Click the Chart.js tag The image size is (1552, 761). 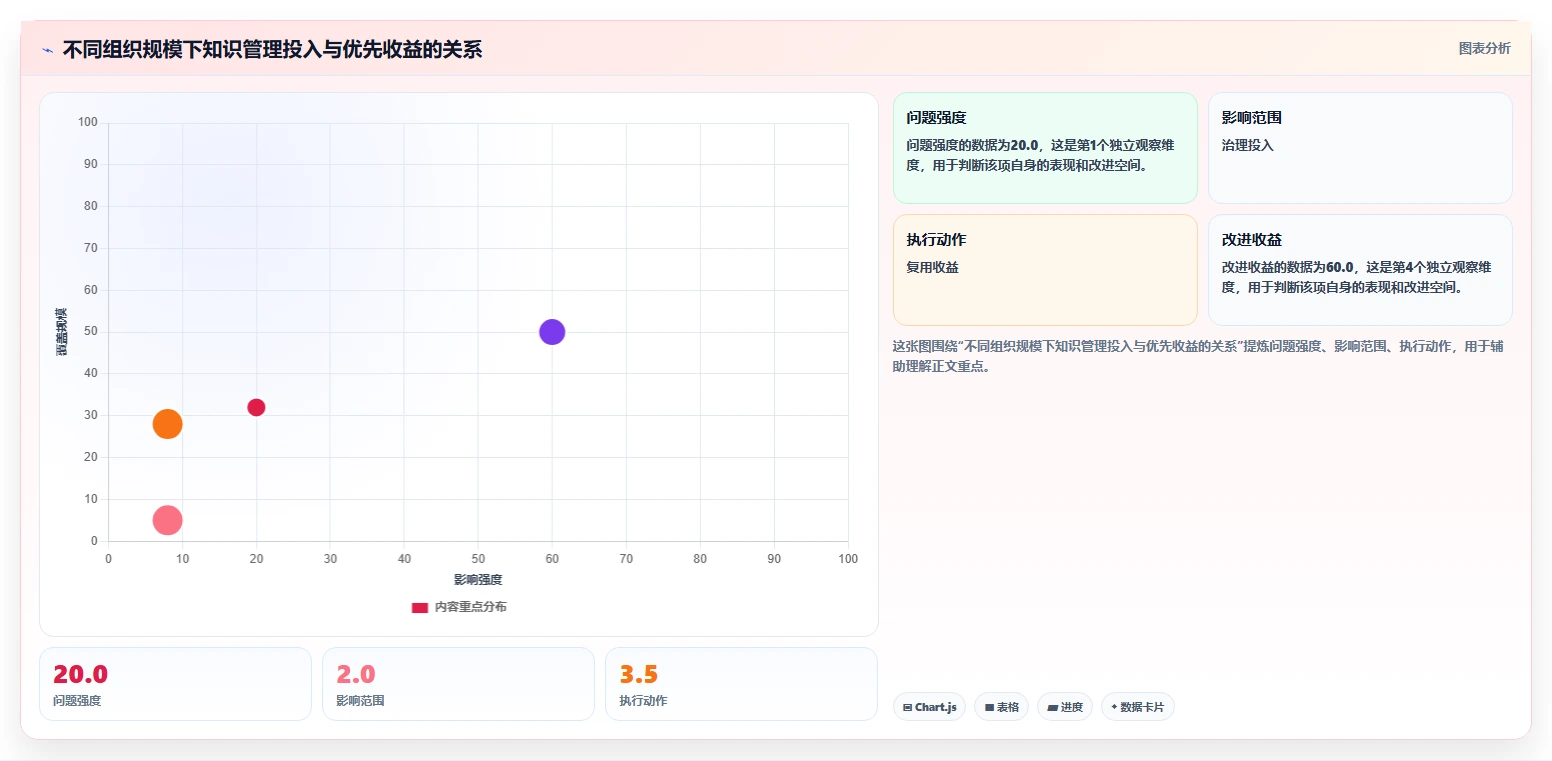pyautogui.click(x=929, y=707)
